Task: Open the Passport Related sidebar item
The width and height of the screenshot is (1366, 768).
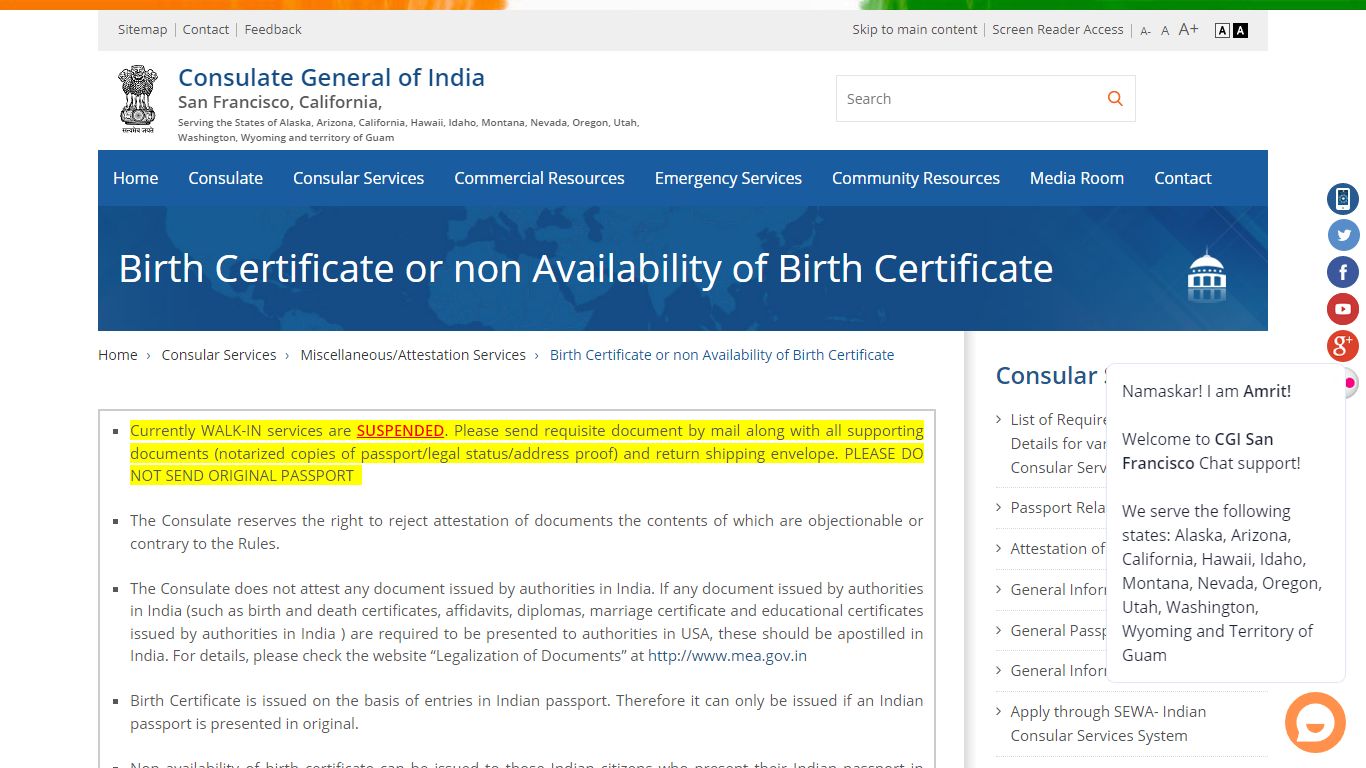Action: [x=1058, y=507]
